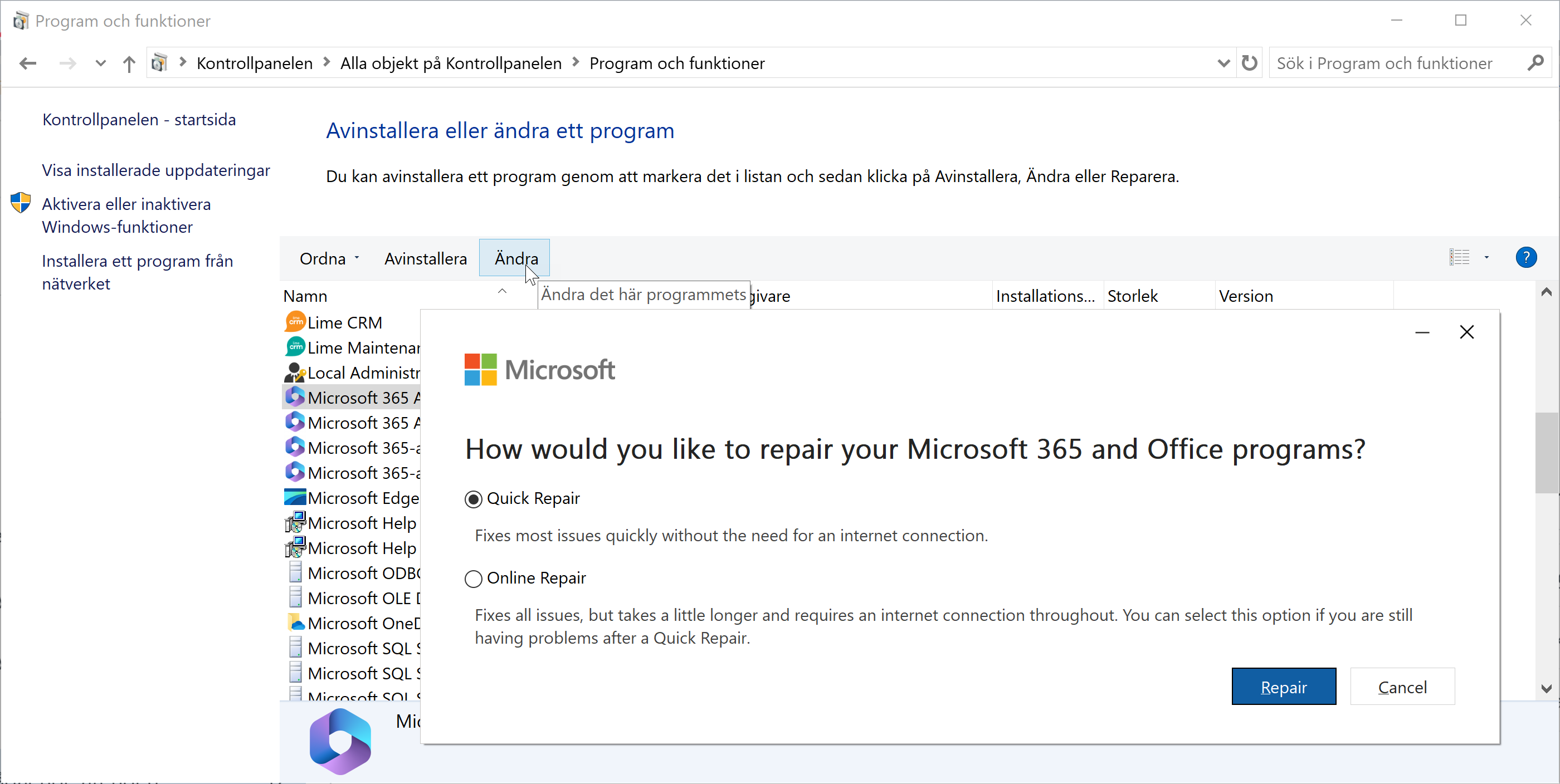Open help with the question mark icon
This screenshot has height=784, width=1560.
[1525, 257]
